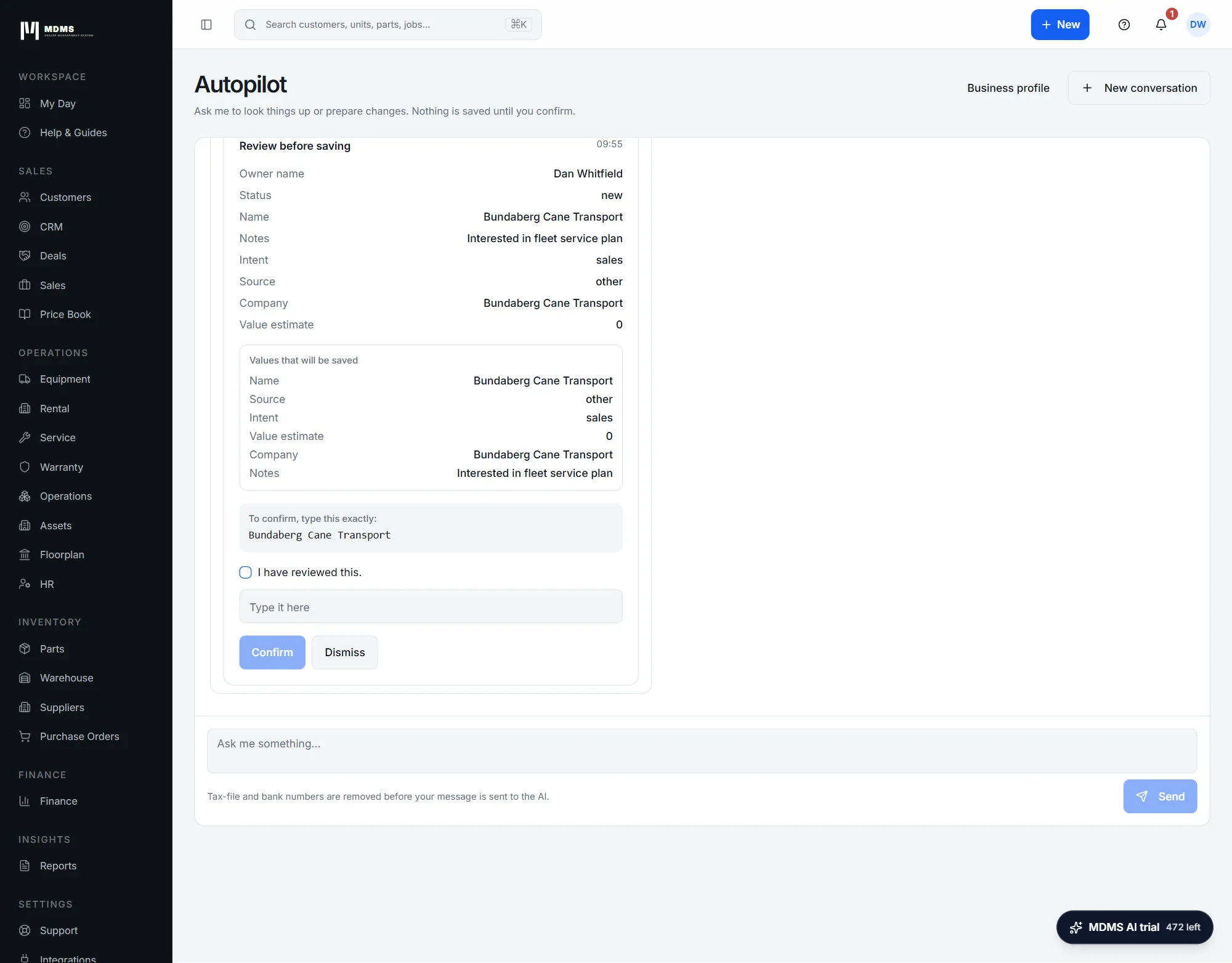The width and height of the screenshot is (1232, 963).
Task: Check the 'I have reviewed this' checkbox
Action: [x=245, y=572]
